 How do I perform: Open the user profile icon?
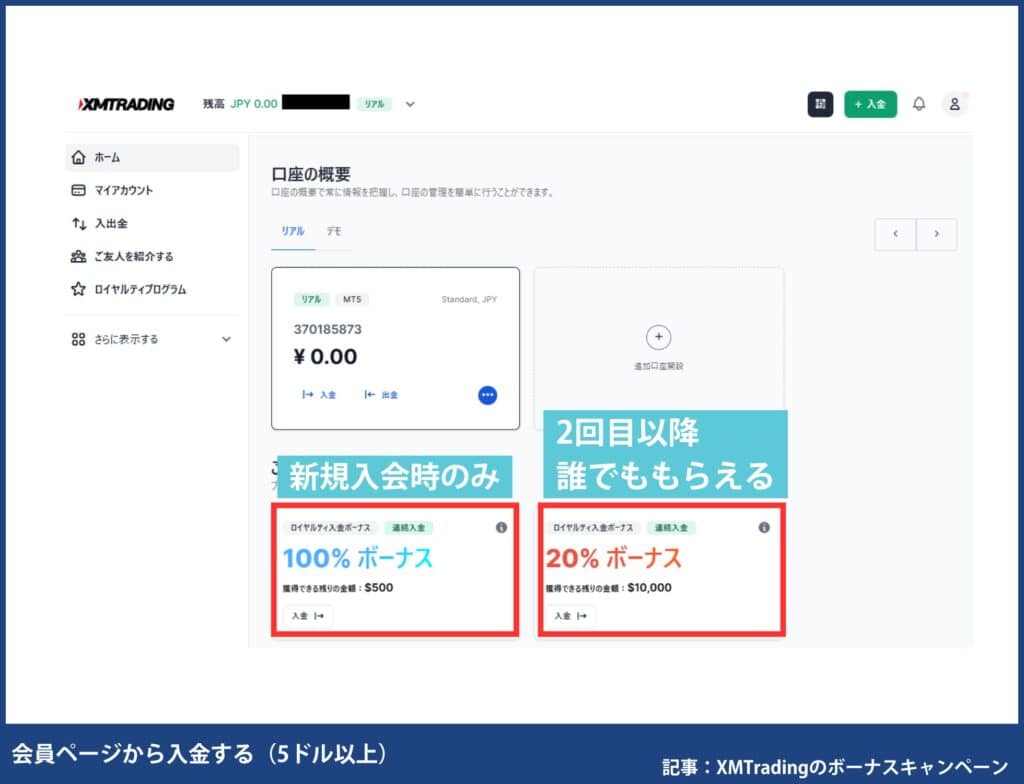point(954,104)
